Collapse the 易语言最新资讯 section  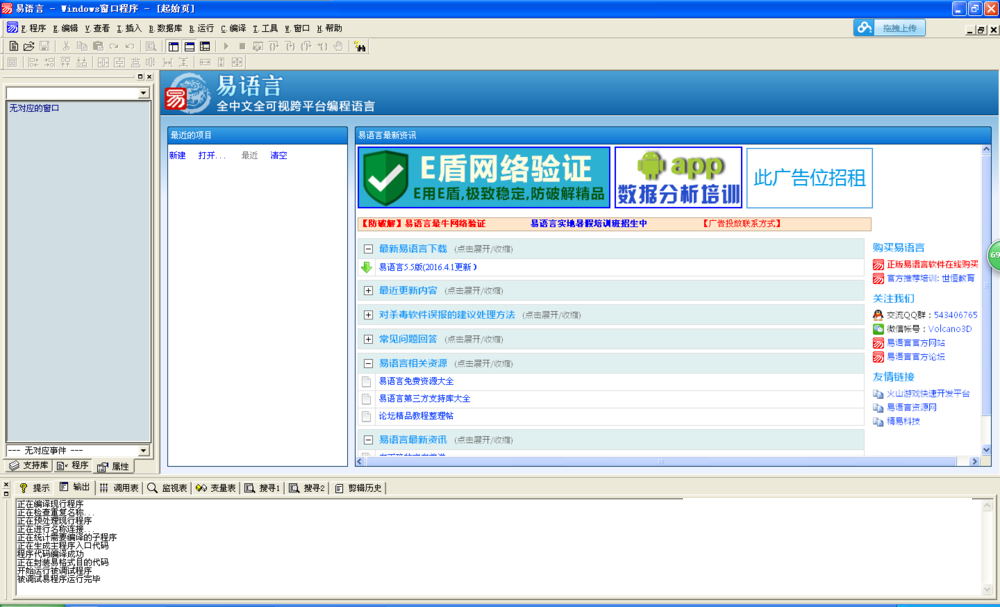[x=368, y=440]
